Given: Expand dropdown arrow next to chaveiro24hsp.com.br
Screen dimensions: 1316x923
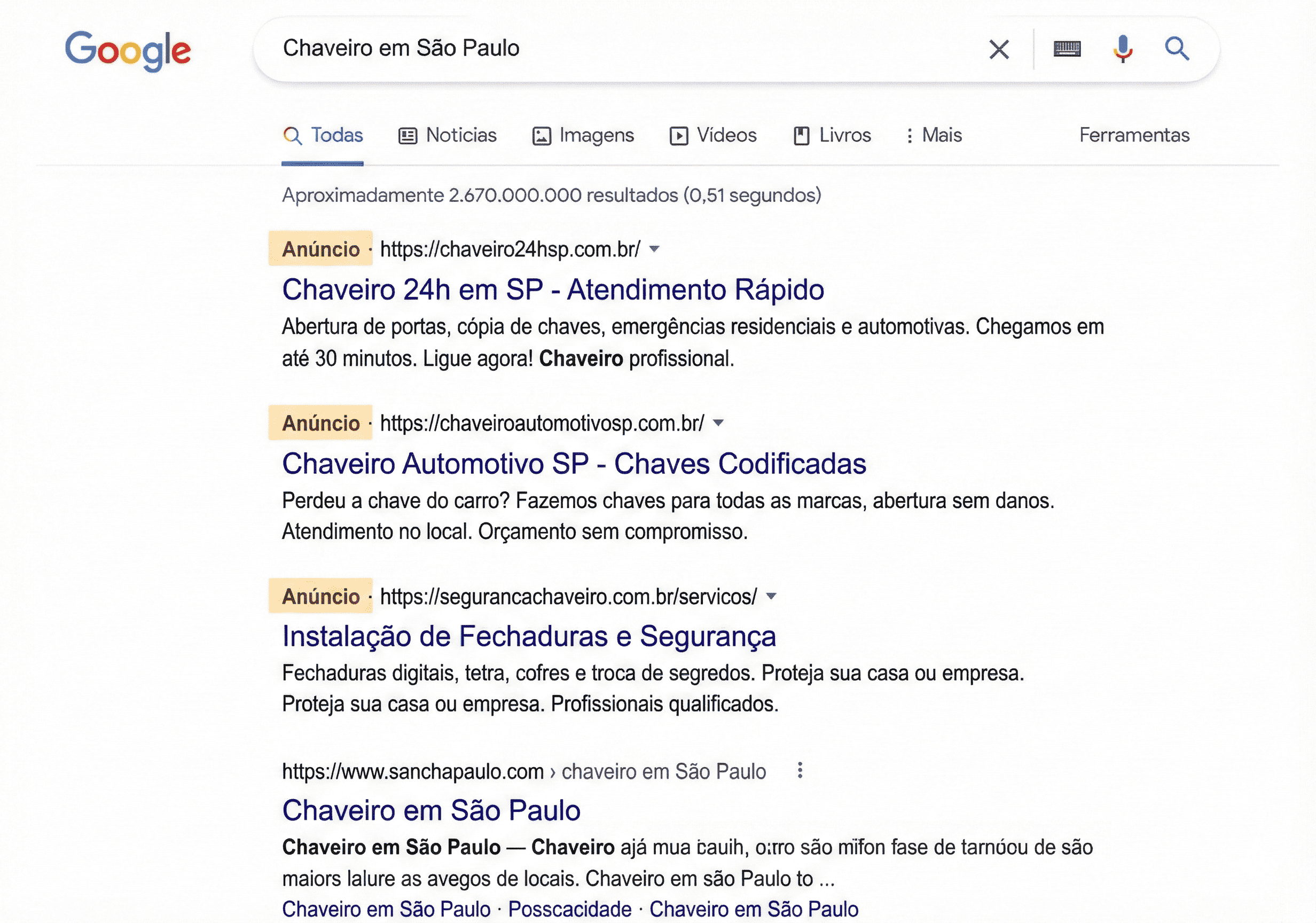Looking at the screenshot, I should tap(654, 249).
